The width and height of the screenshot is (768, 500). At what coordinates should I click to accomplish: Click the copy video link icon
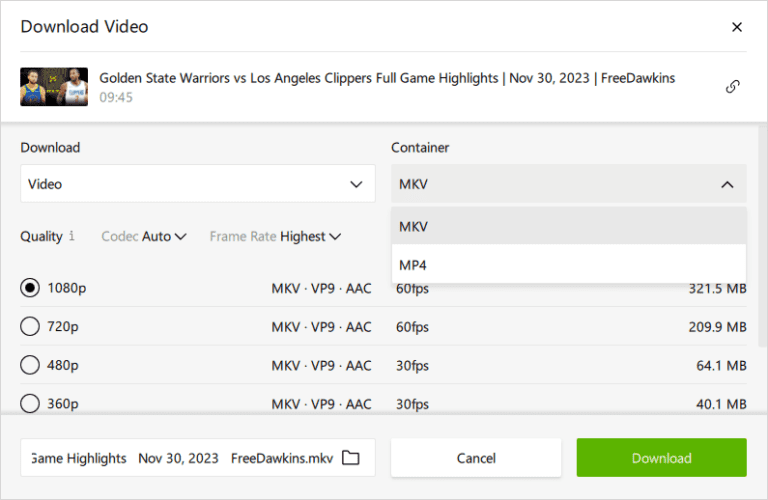click(732, 86)
